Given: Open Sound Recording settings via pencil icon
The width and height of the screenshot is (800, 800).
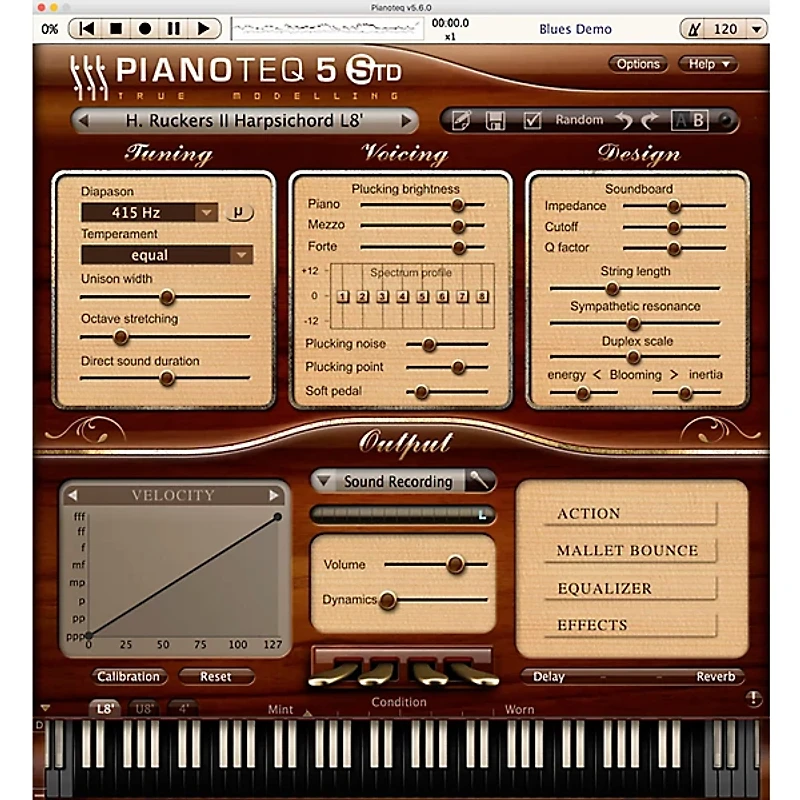Looking at the screenshot, I should click(x=479, y=481).
